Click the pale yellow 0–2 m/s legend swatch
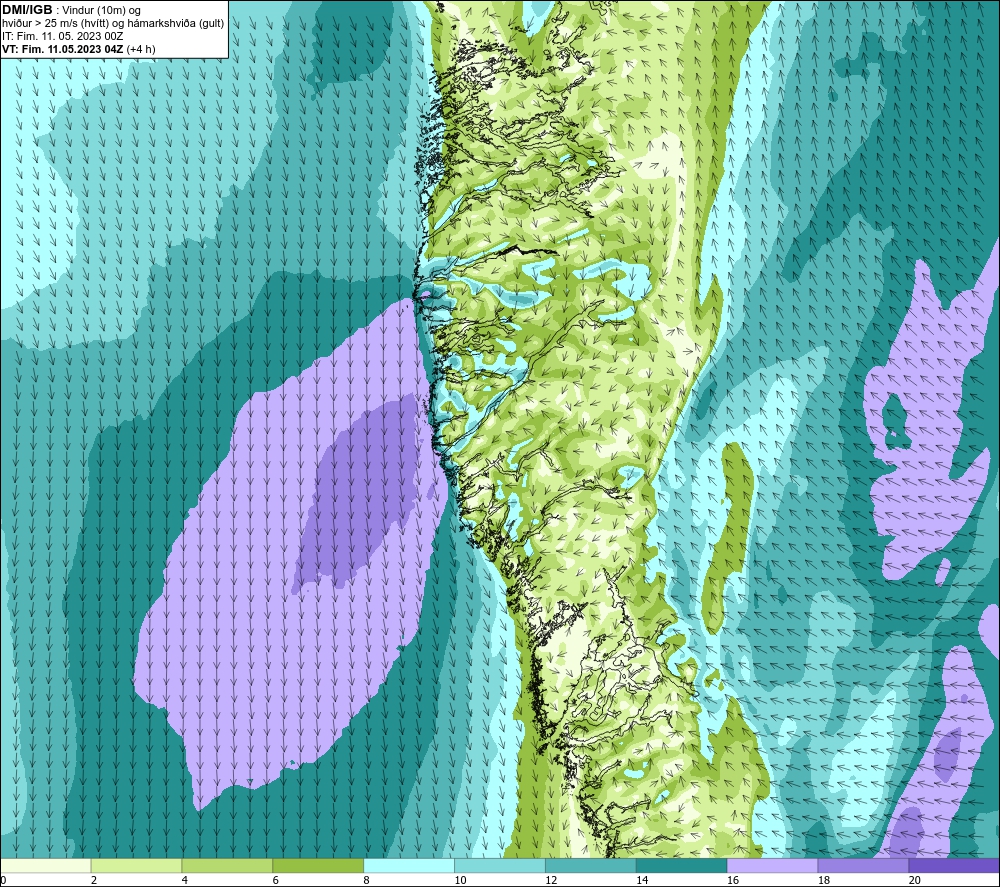Viewport: 1000px width, 887px height. point(46,865)
